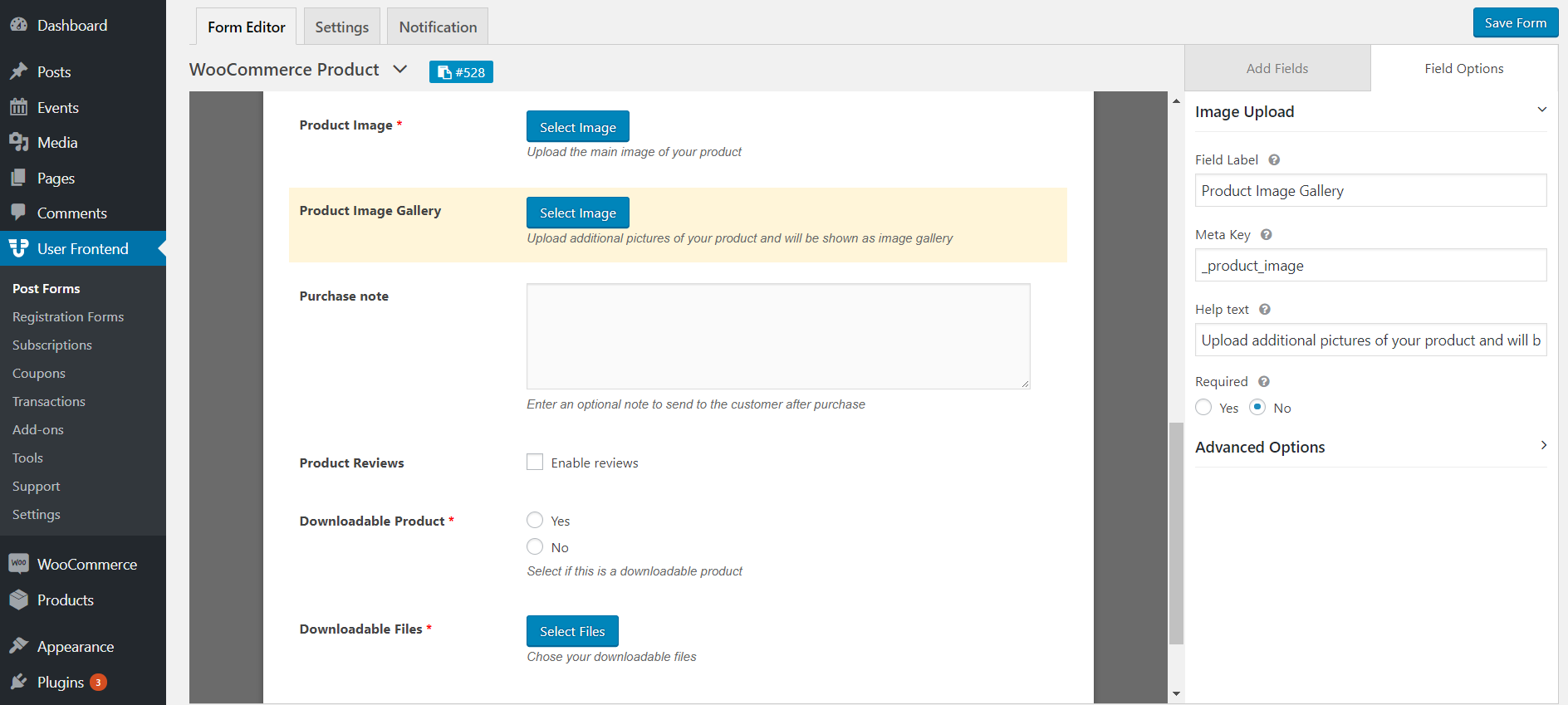The image size is (1568, 705).
Task: Open Coupons submenu item
Action: [39, 373]
